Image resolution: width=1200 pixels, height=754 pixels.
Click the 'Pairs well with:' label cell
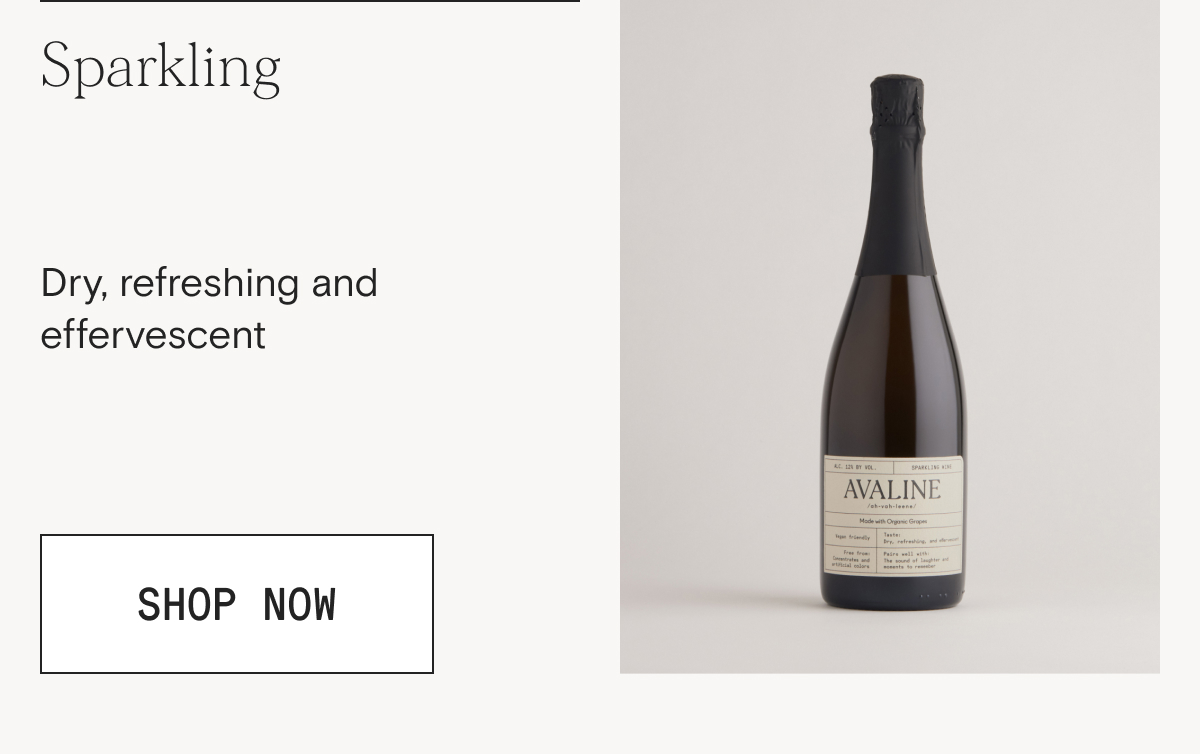920,560
